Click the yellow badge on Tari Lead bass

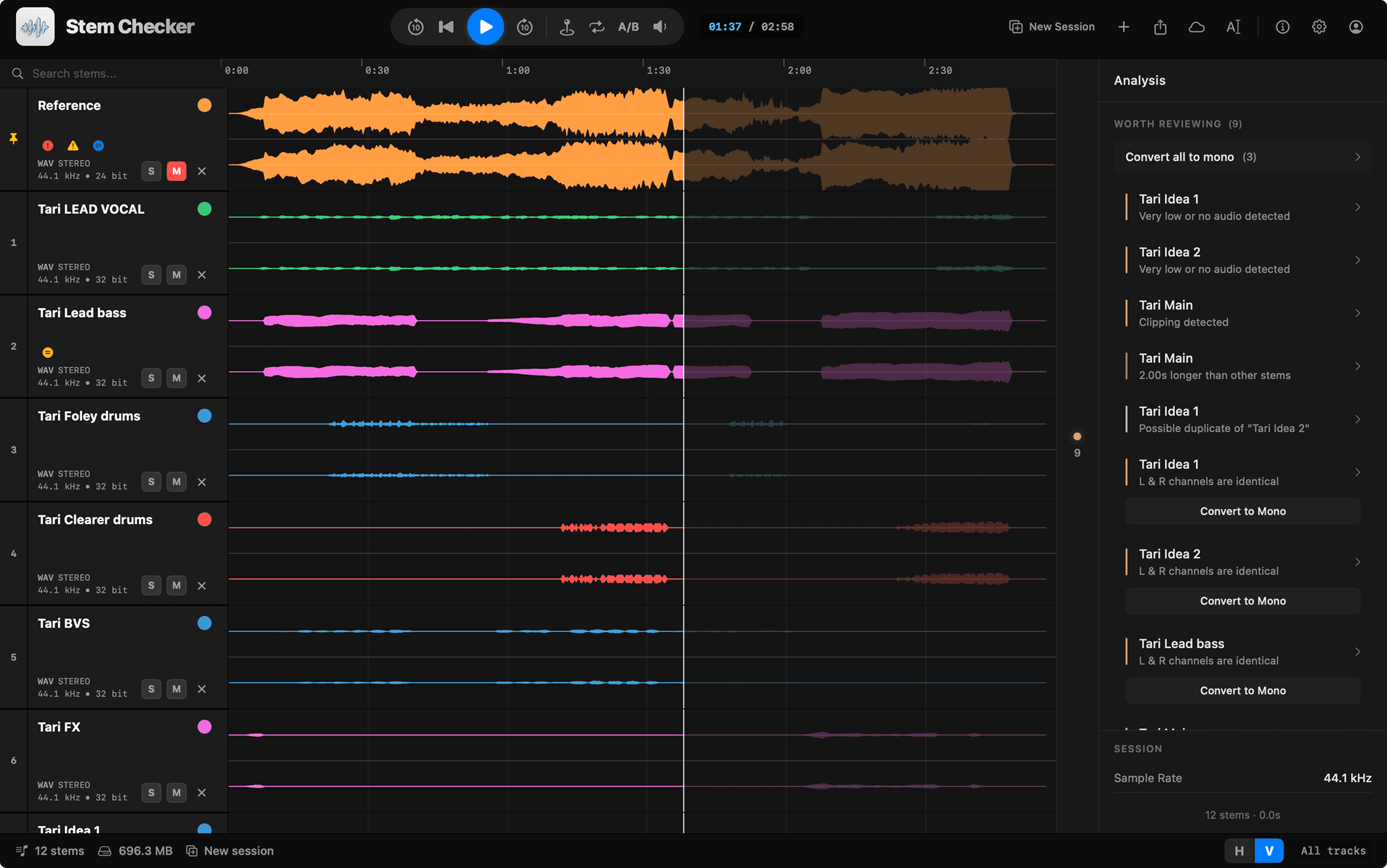tap(48, 353)
